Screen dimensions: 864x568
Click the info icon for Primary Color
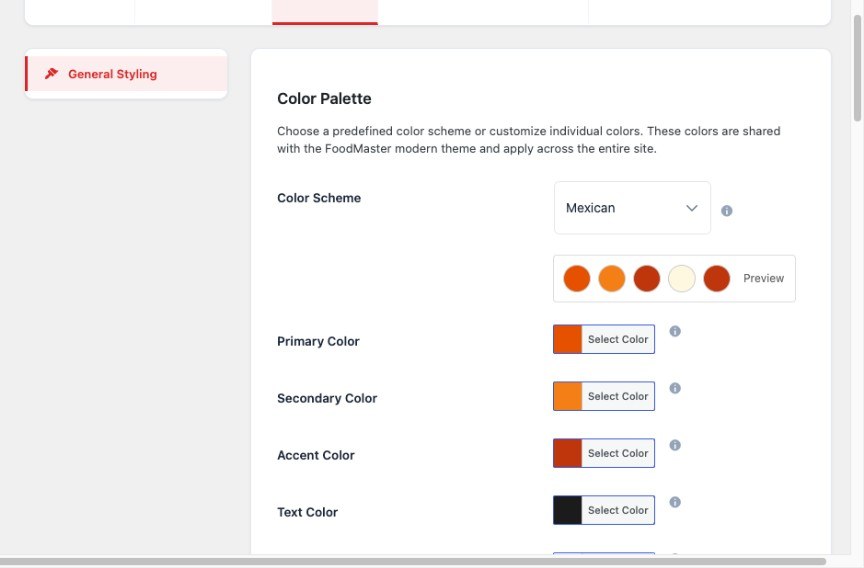(x=675, y=331)
